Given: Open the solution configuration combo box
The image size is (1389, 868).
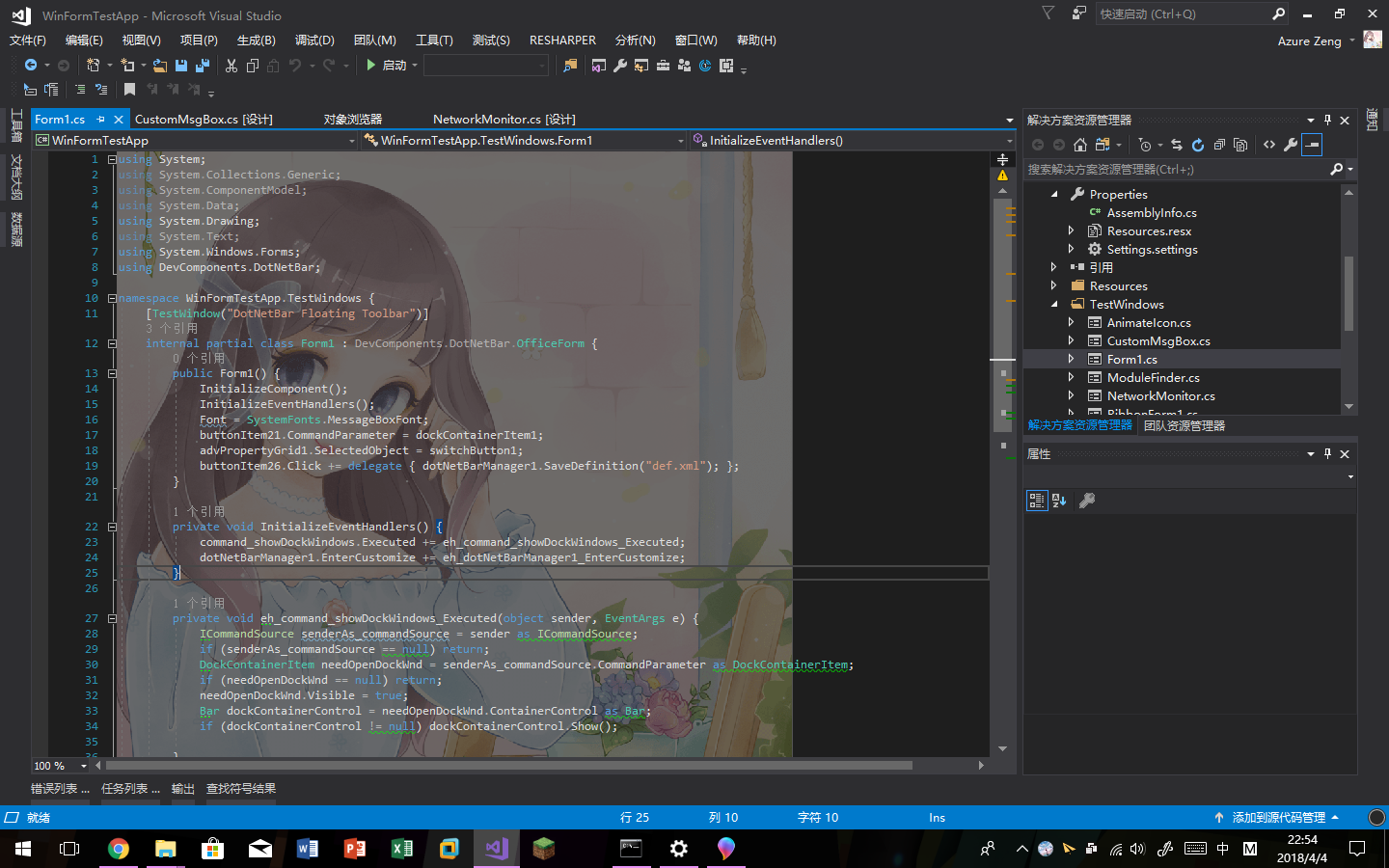Looking at the screenshot, I should point(486,66).
